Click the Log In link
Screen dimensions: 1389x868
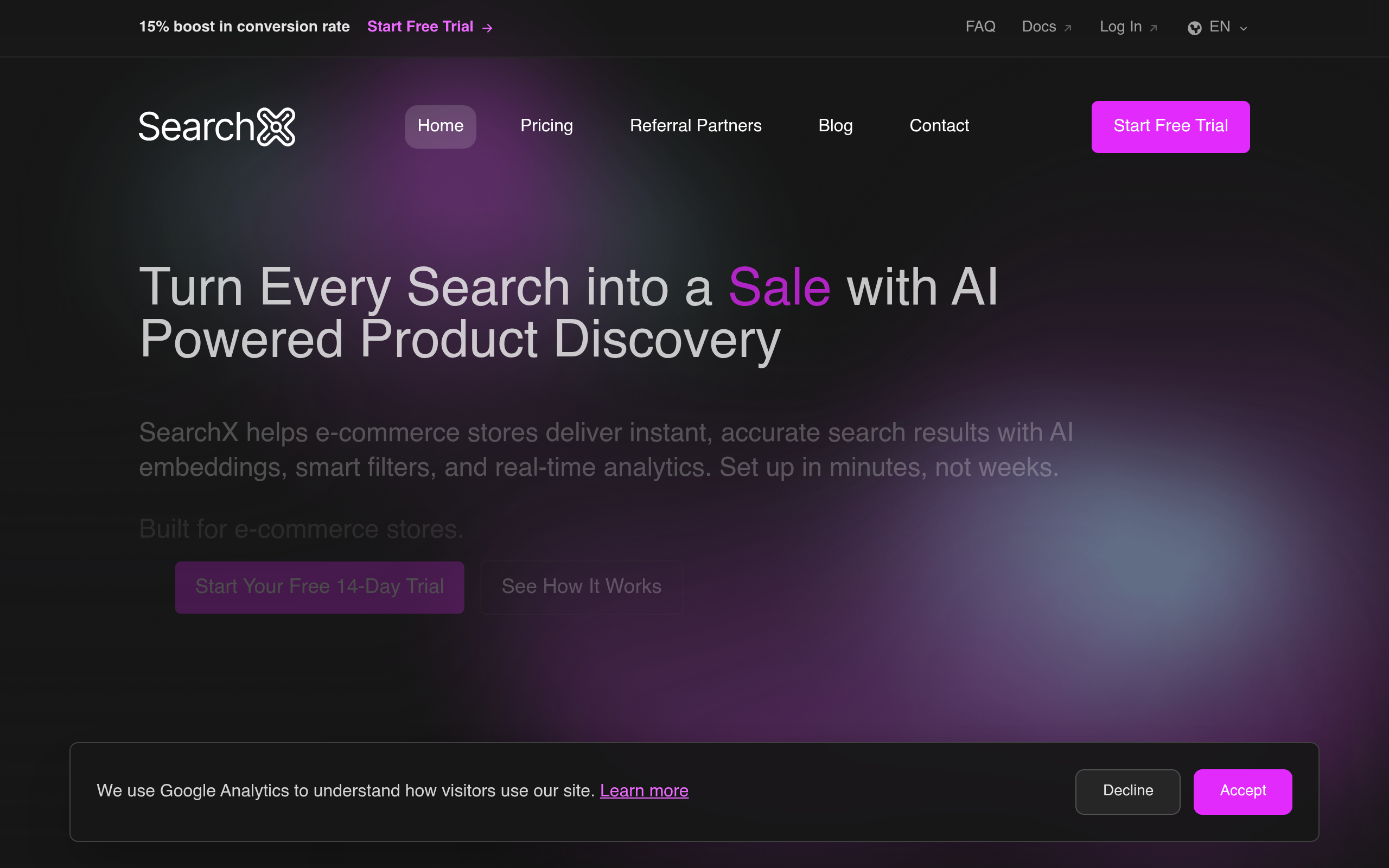pyautogui.click(x=1120, y=27)
